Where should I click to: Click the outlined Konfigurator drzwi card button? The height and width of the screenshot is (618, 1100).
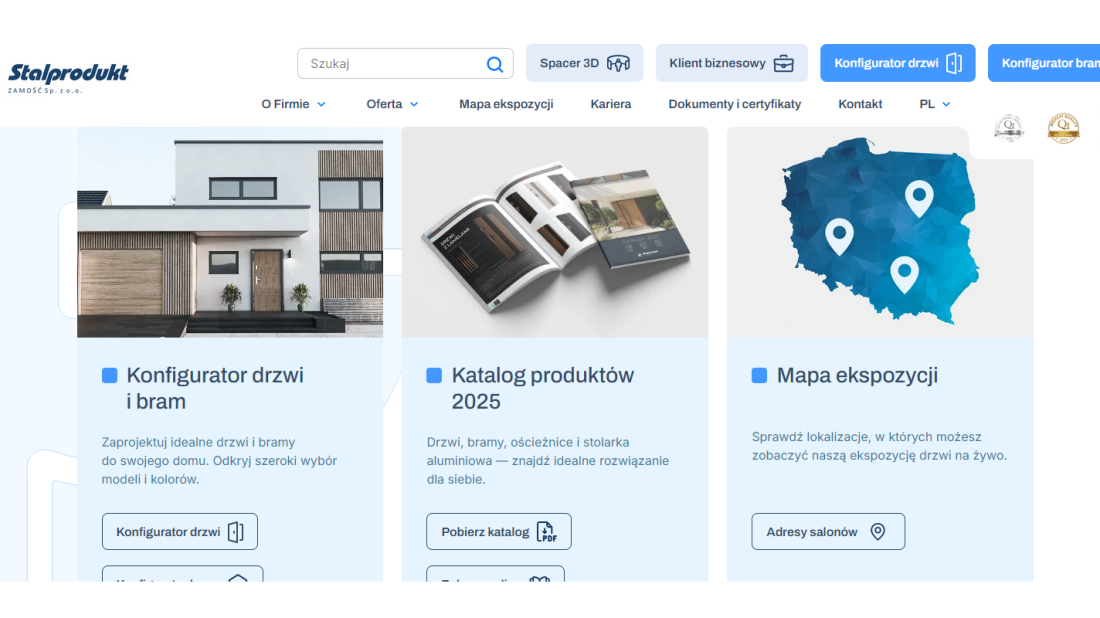coord(180,532)
